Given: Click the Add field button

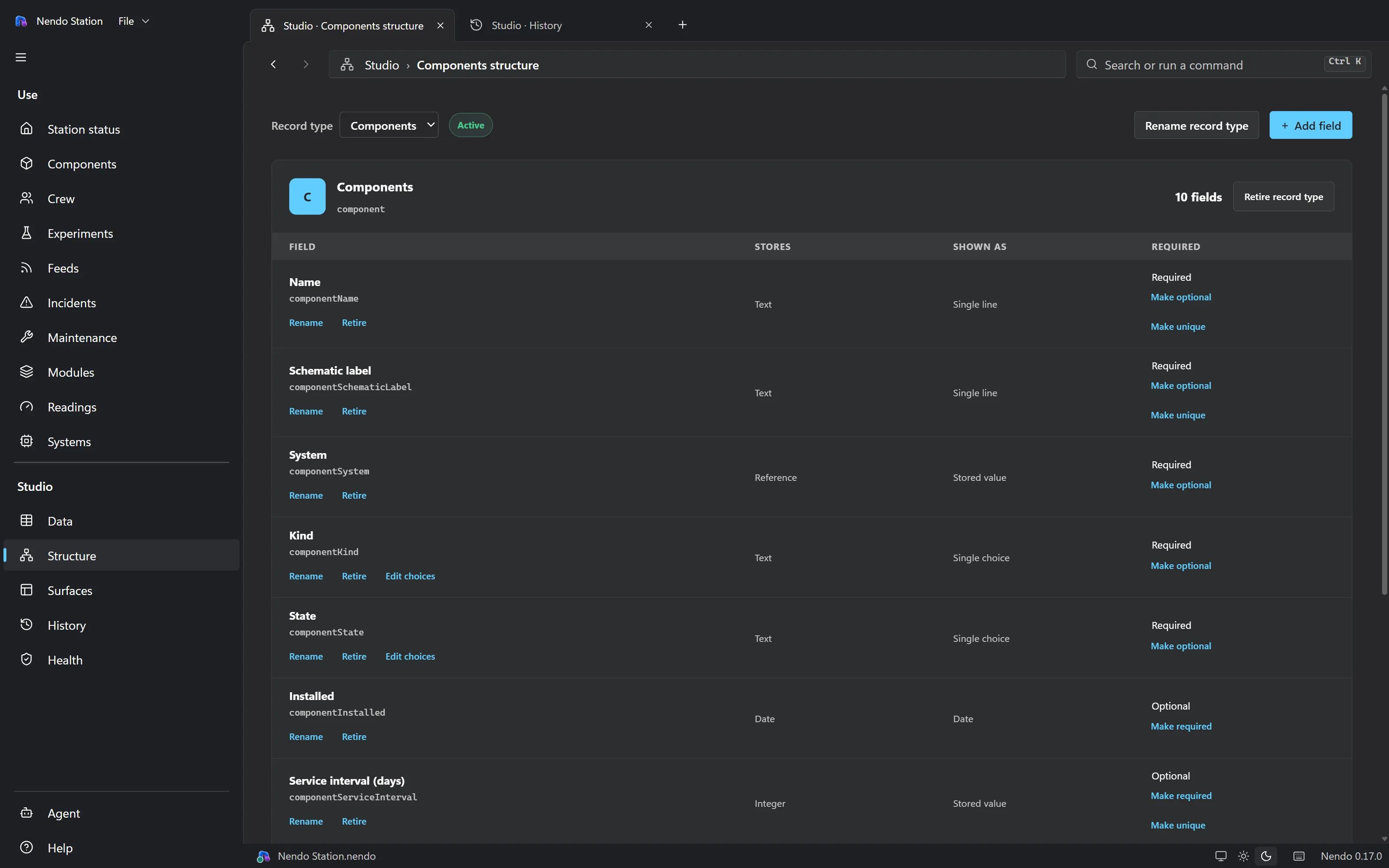Looking at the screenshot, I should click(1310, 125).
